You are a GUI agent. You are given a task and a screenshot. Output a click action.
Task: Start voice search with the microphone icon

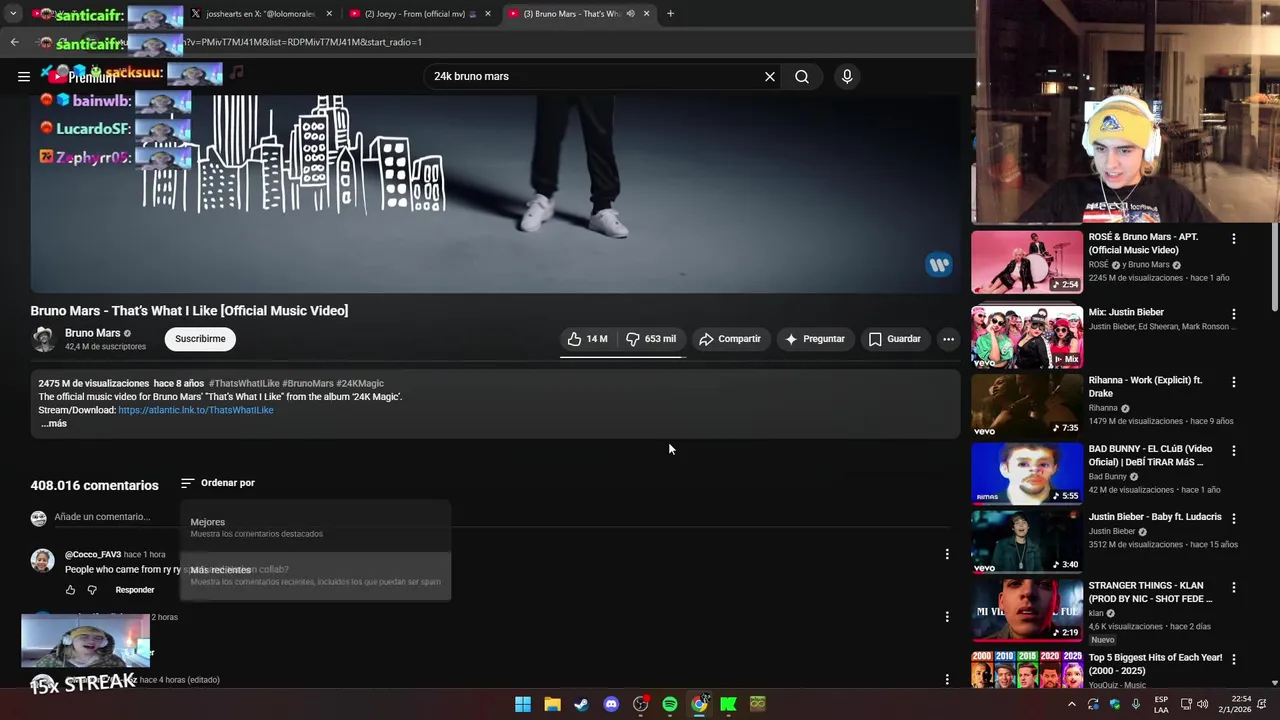(847, 76)
